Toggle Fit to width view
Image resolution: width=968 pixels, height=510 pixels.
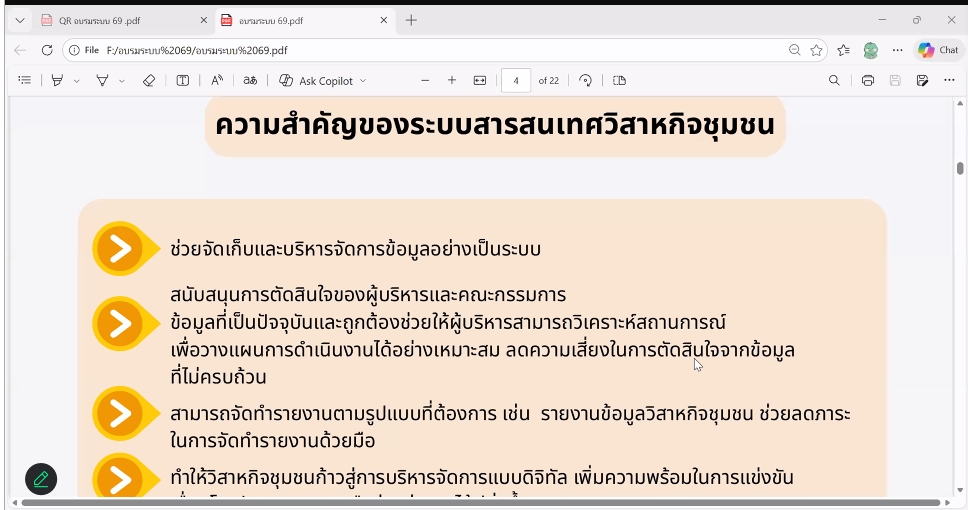tap(480, 80)
